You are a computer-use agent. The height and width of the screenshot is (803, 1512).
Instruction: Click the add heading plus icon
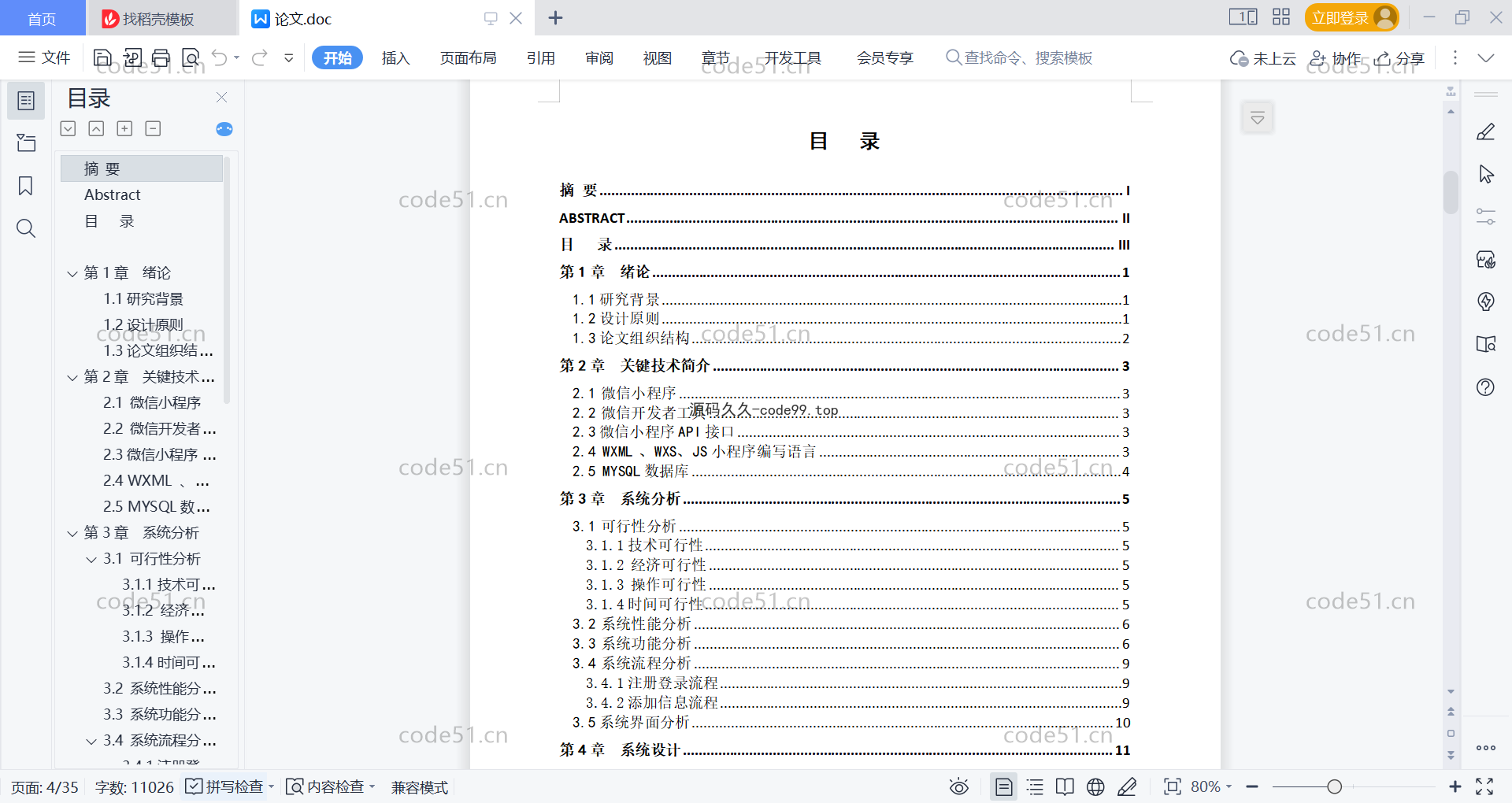(x=124, y=128)
